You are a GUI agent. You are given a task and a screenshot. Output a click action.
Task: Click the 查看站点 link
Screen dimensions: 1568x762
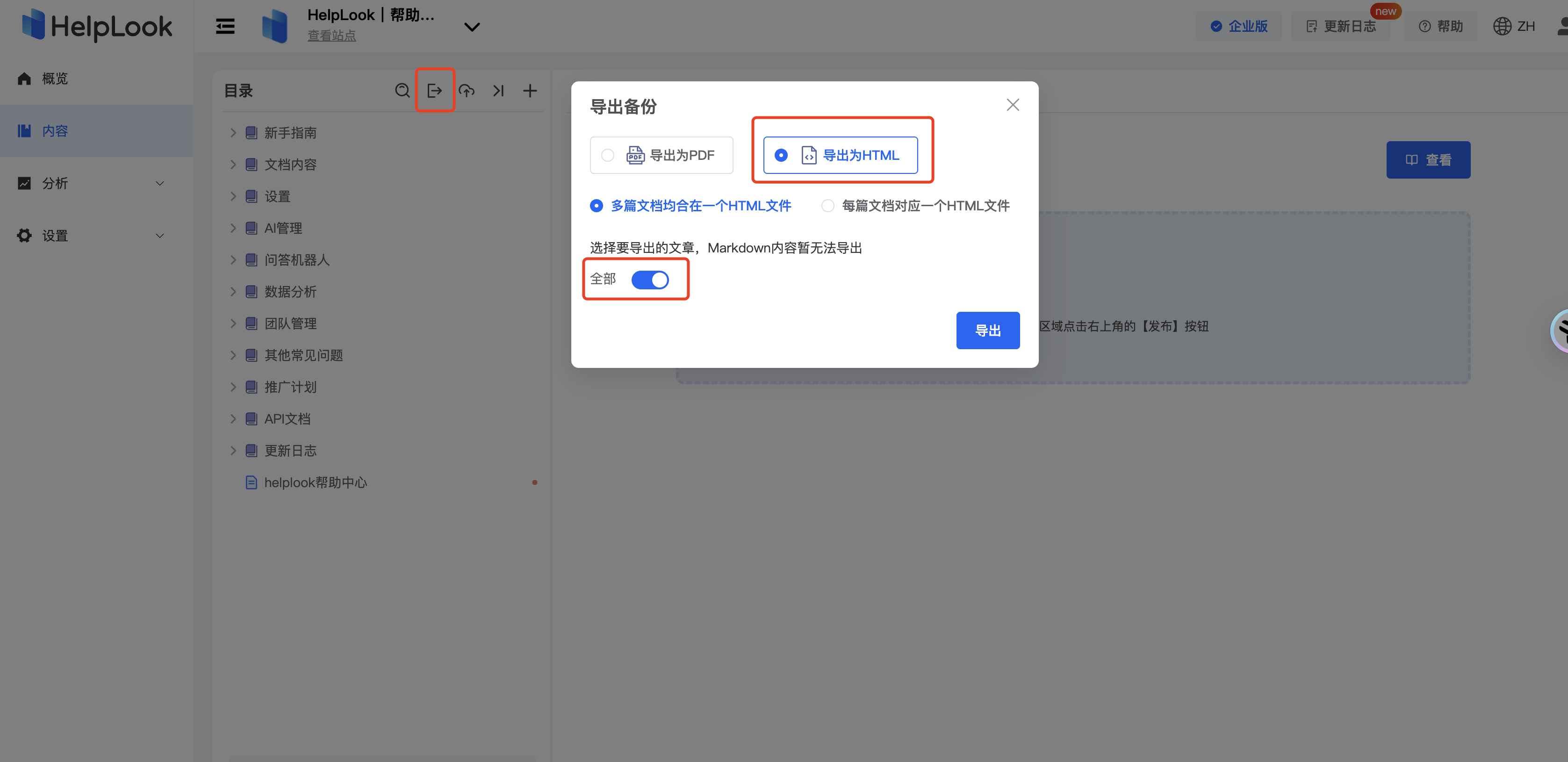click(331, 36)
